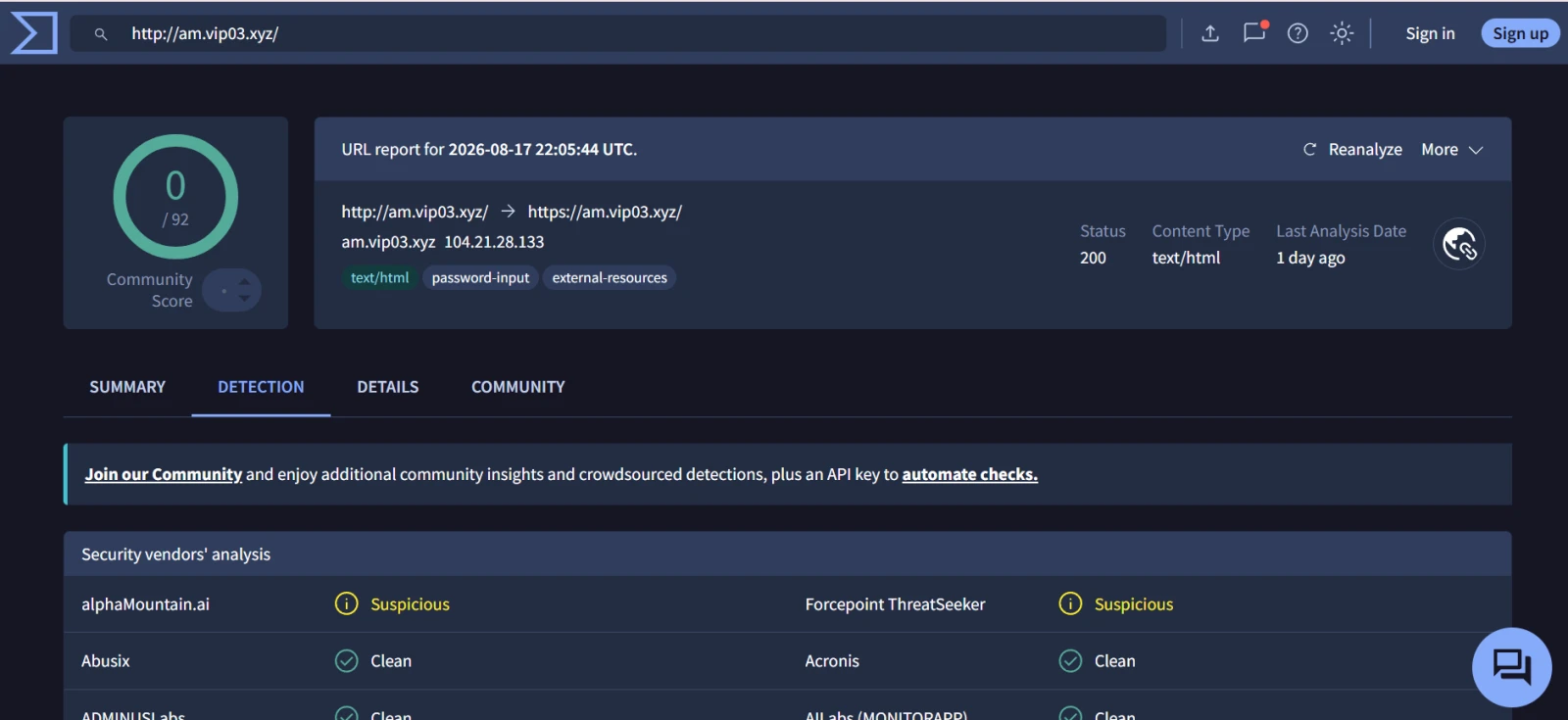Click the search magnifier icon
Screen dimensions: 1568x720
pos(101,34)
